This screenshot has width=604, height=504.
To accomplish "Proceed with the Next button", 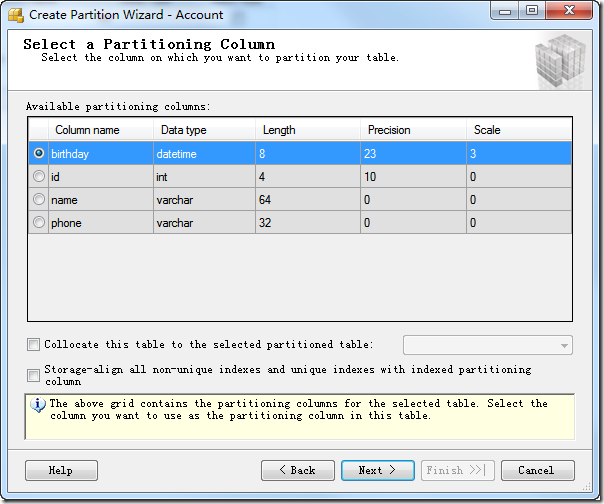I will pyautogui.click(x=377, y=470).
